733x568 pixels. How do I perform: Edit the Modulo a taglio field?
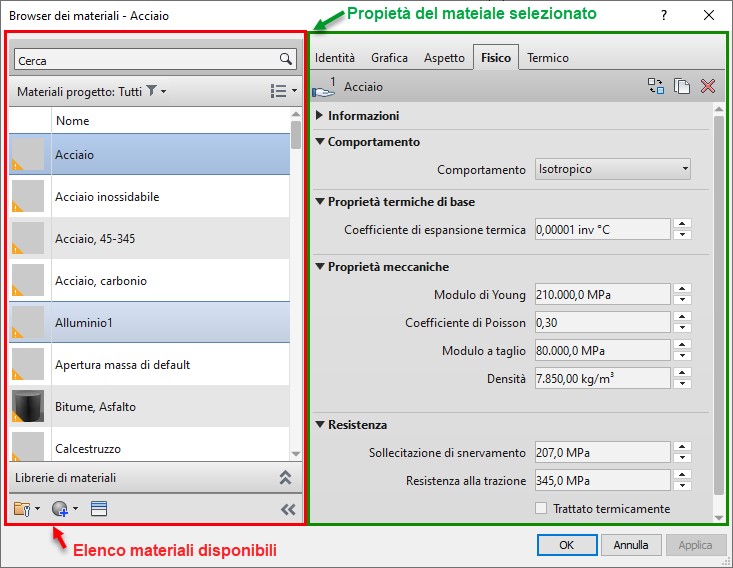[x=603, y=351]
